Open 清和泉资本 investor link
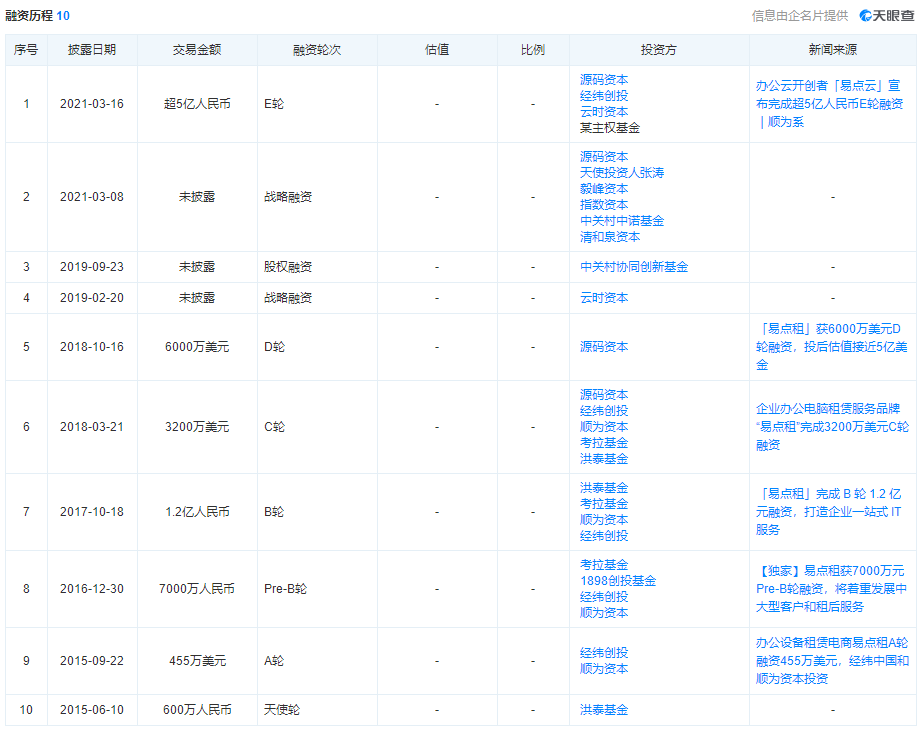Screen dimensions: 923x732 coord(610,237)
